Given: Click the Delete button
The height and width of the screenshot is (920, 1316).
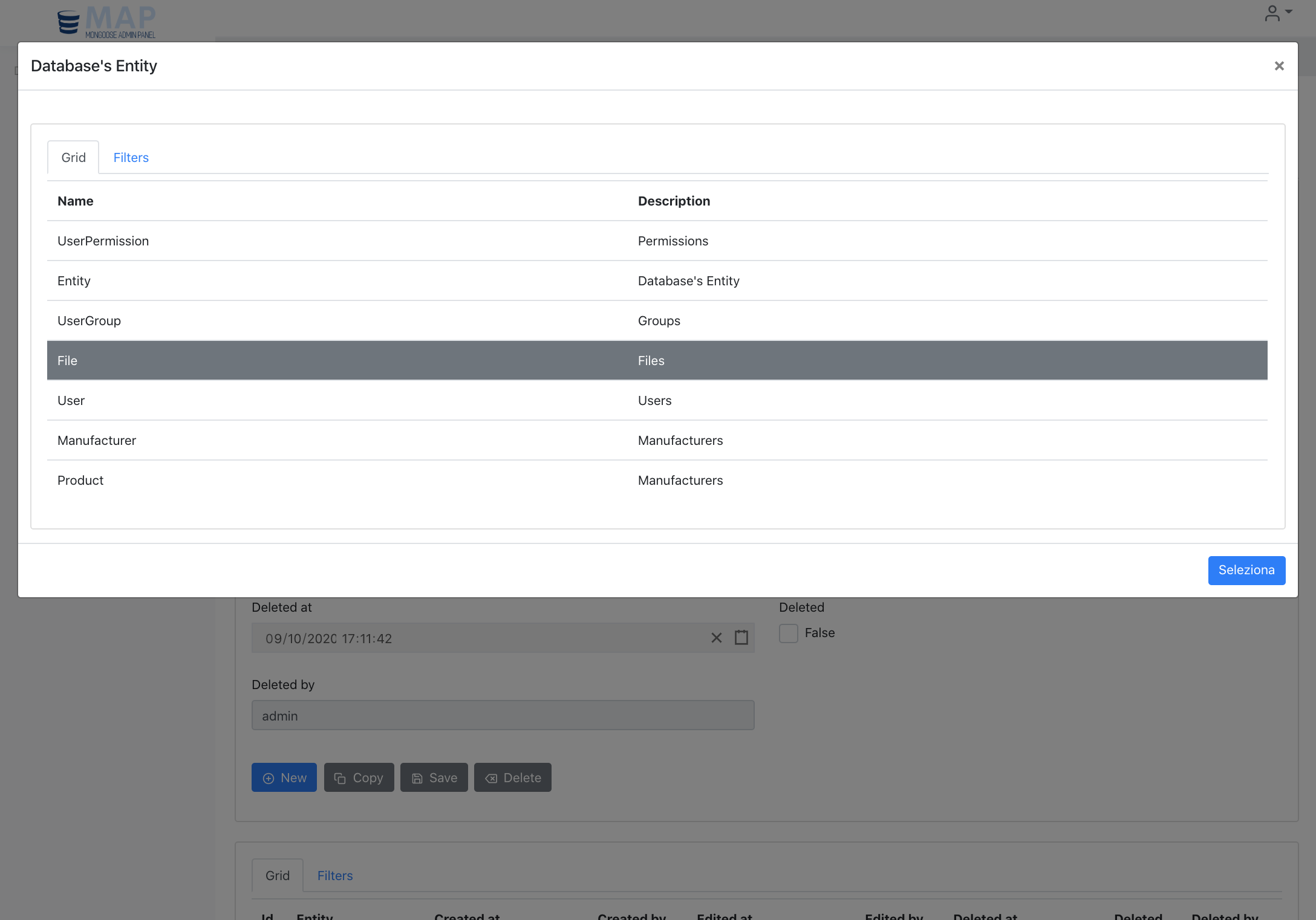Looking at the screenshot, I should (513, 778).
